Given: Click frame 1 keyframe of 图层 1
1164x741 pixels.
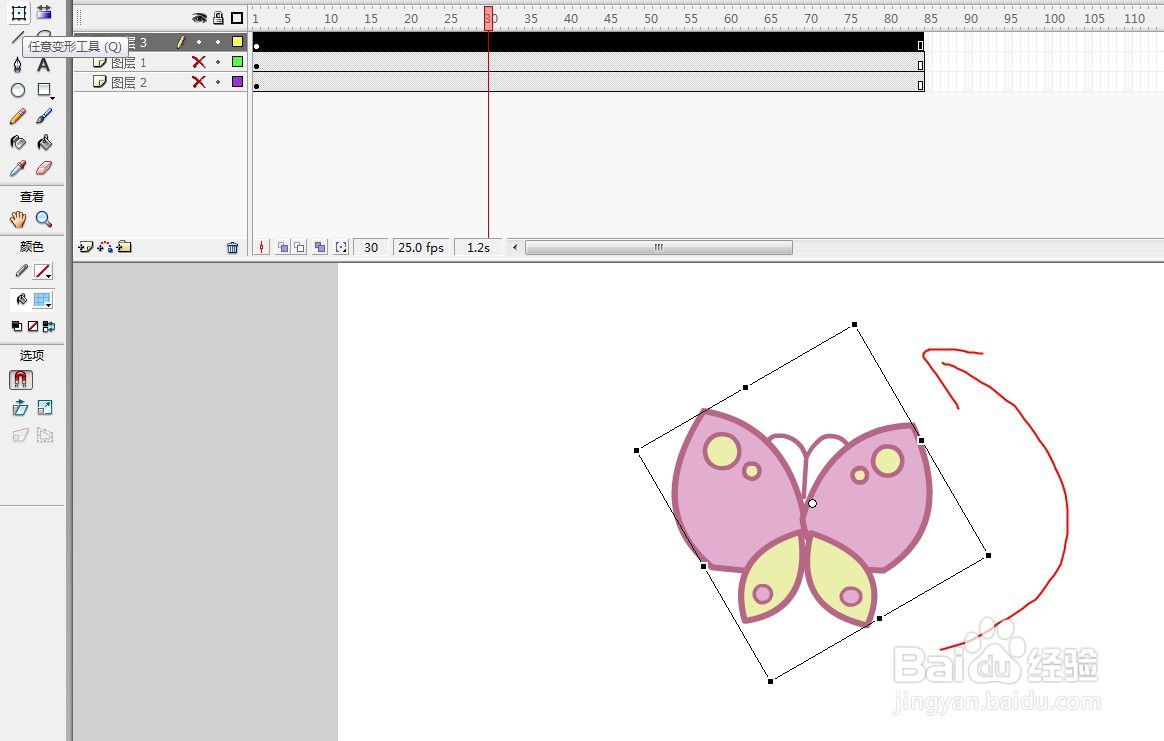Looking at the screenshot, I should click(257, 65).
